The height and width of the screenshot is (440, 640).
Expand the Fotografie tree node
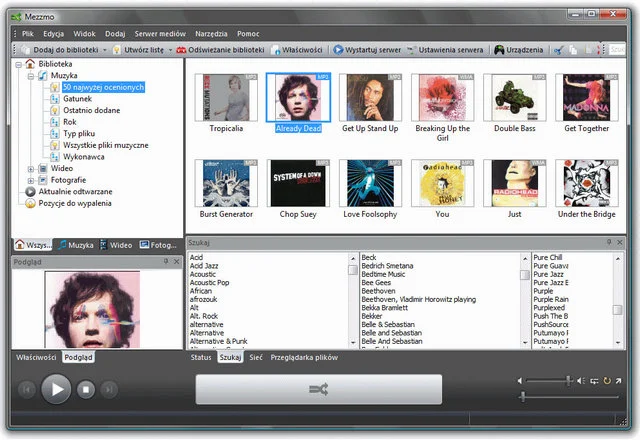(x=31, y=180)
